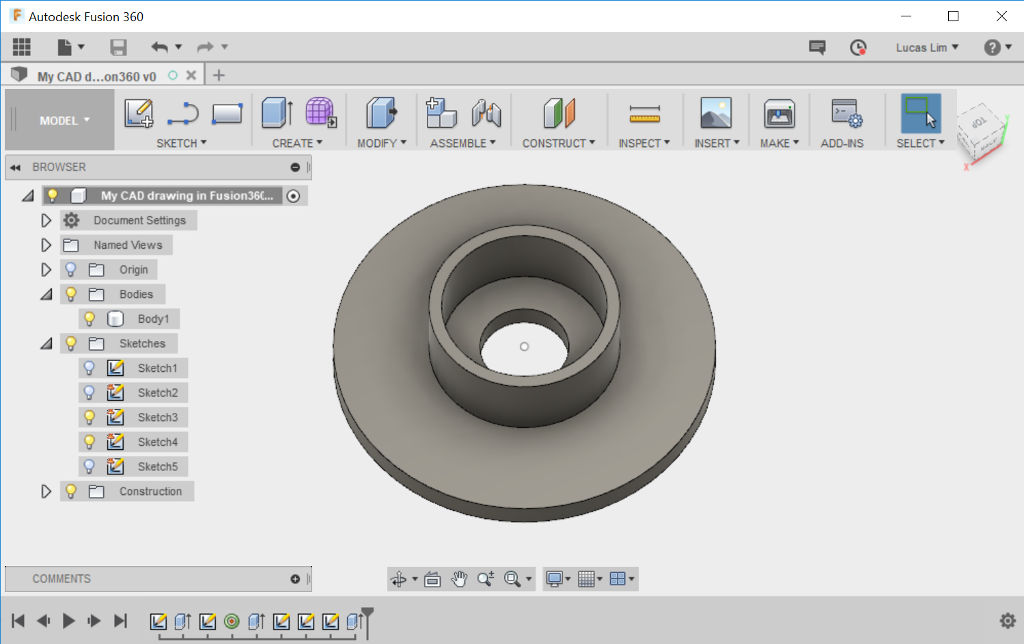This screenshot has width=1024, height=644.
Task: Expand the Comments panel plus button
Action: coord(295,579)
